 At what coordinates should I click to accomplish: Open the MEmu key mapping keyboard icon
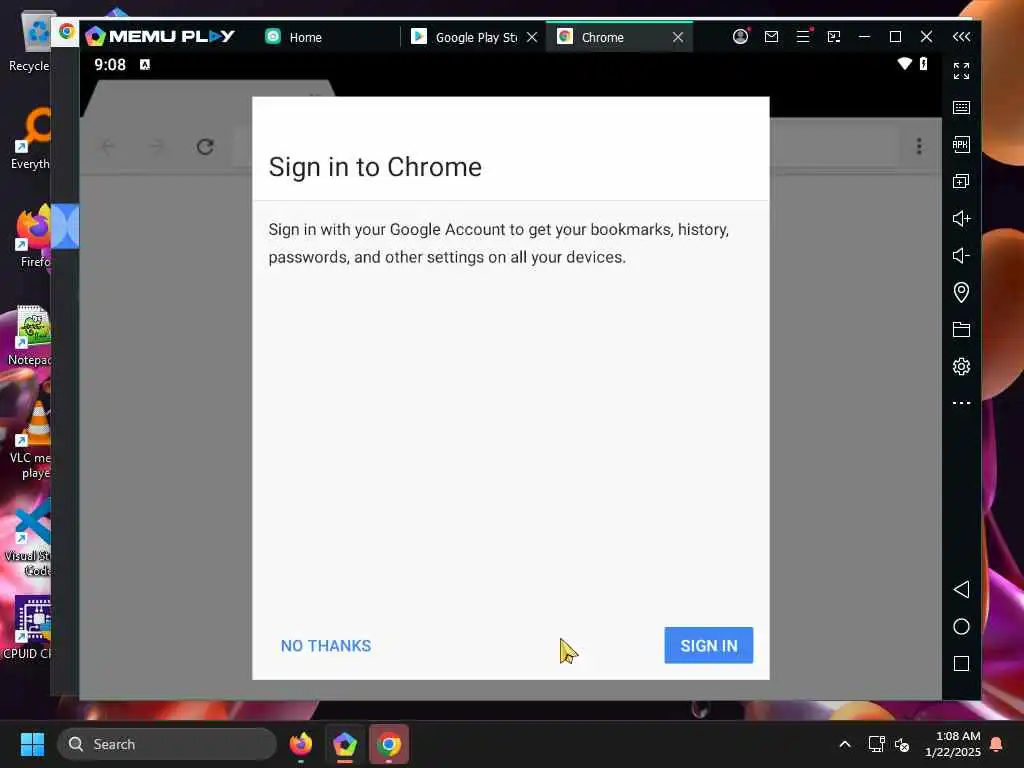[961, 107]
